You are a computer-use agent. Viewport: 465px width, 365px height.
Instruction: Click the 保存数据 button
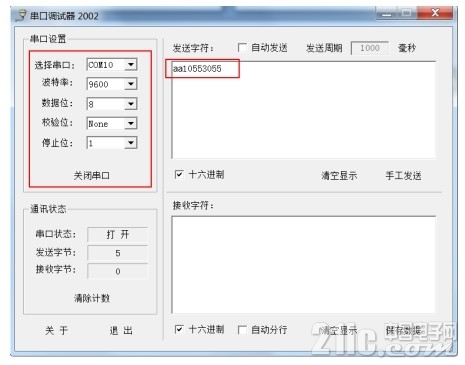pyautogui.click(x=404, y=330)
